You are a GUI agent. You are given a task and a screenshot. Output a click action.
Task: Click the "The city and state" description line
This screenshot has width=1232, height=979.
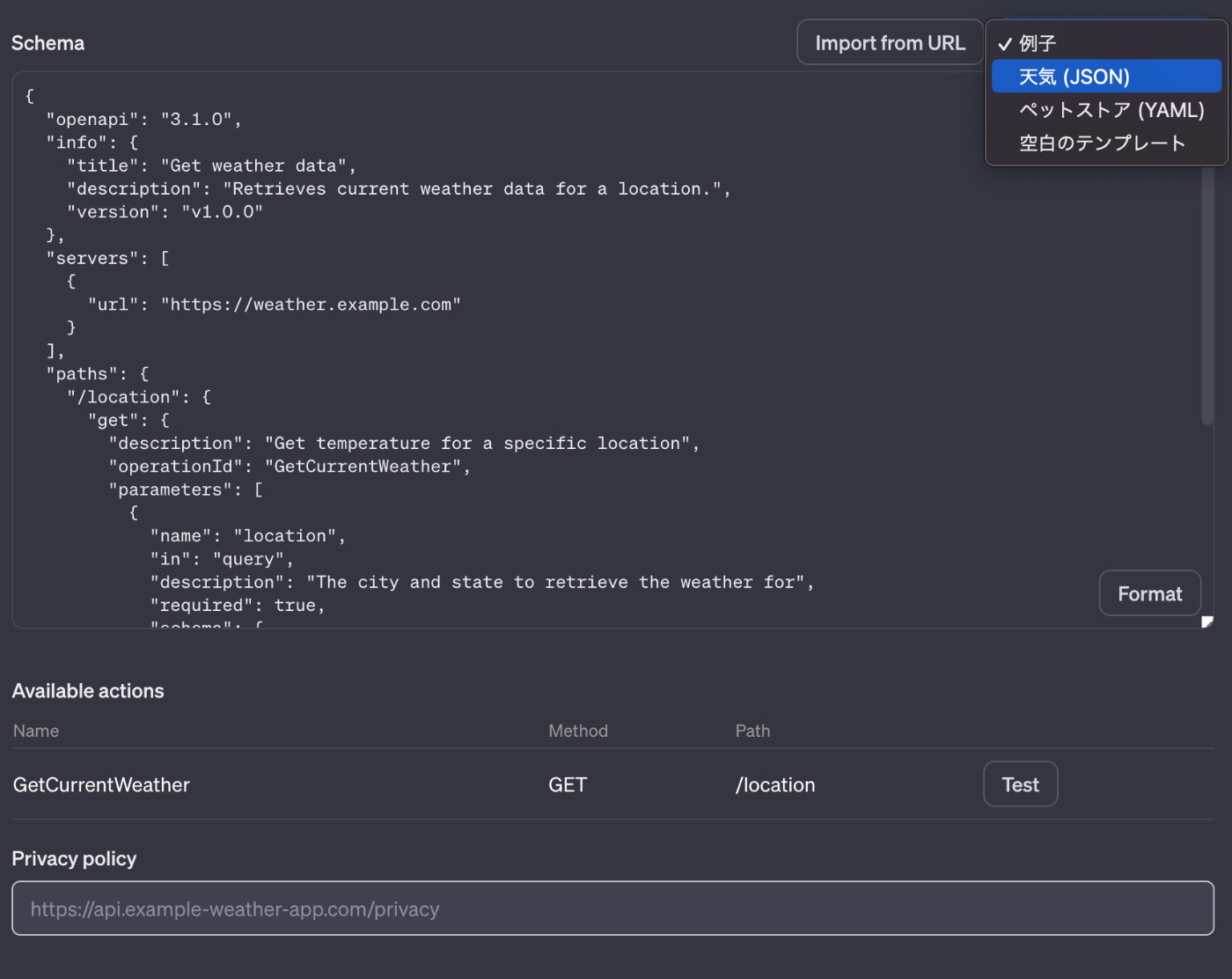pyautogui.click(x=482, y=582)
